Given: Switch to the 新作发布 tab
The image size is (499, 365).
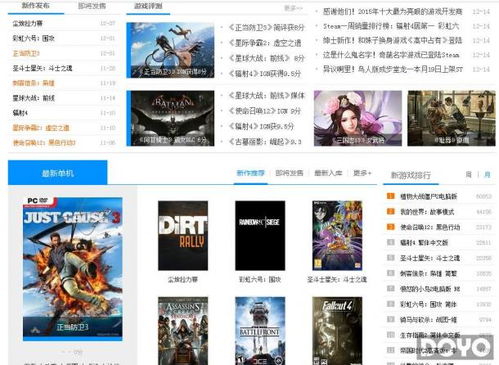Looking at the screenshot, I should [35, 6].
